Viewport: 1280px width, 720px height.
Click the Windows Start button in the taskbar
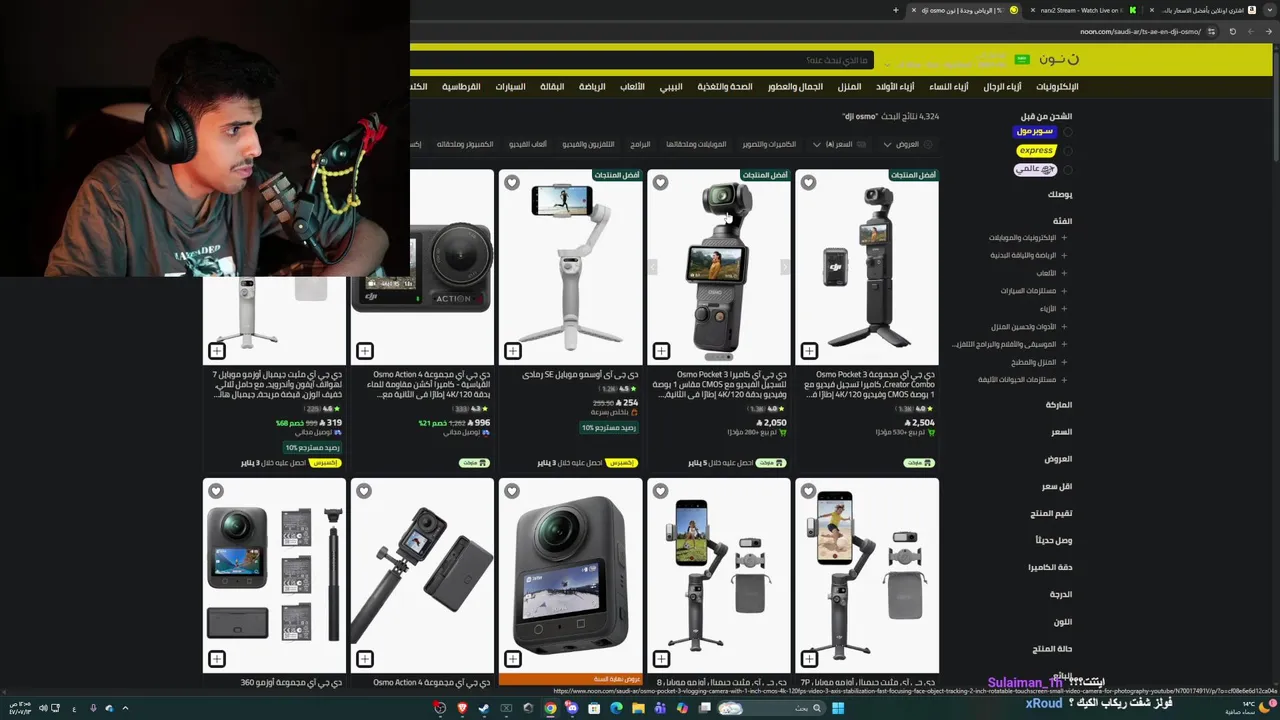tap(838, 708)
